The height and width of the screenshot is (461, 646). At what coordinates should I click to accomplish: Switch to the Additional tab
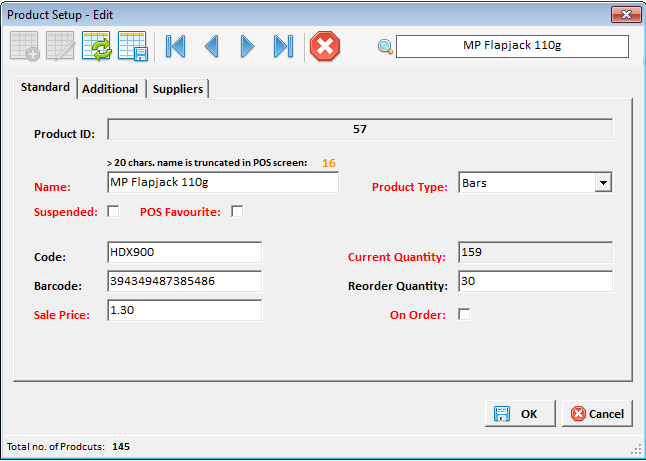pos(110,89)
